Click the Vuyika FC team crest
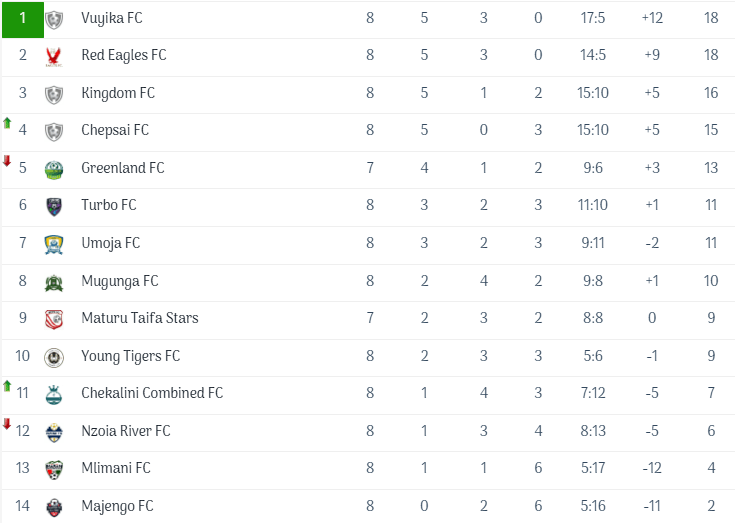The image size is (735, 523). pos(54,19)
